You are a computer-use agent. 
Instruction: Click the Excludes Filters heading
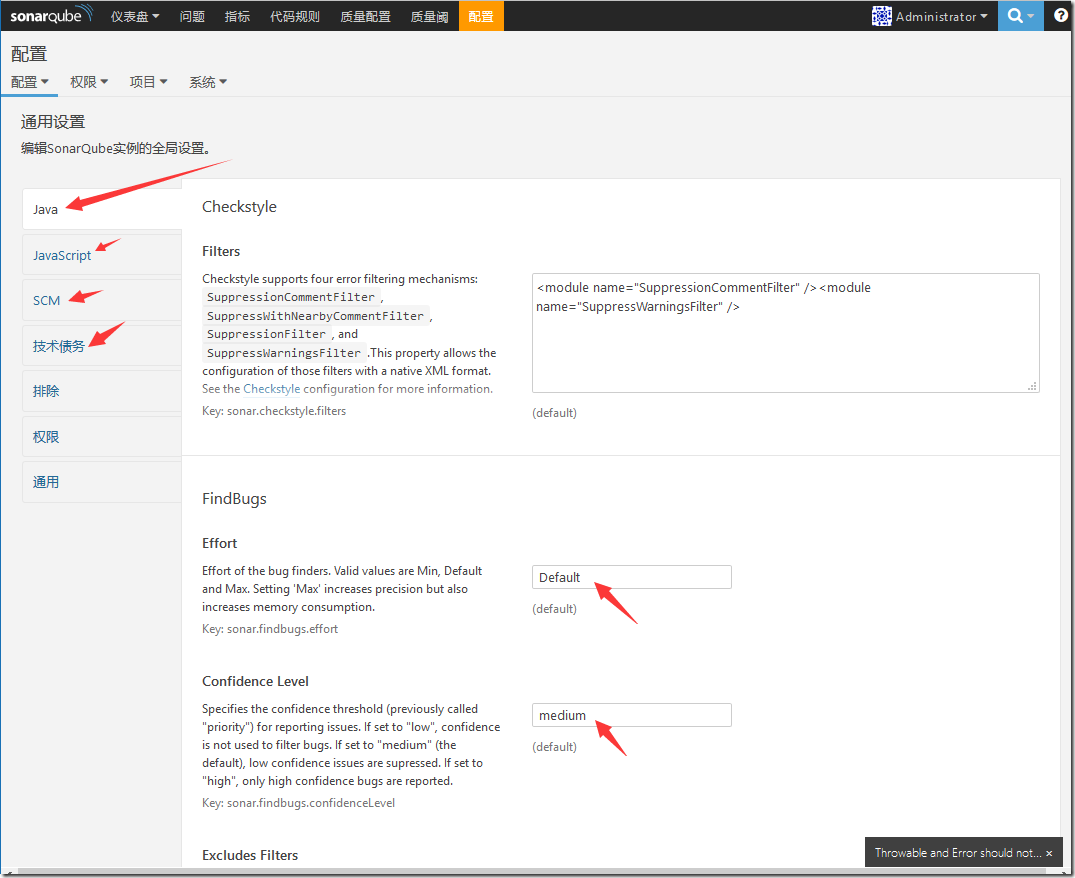point(250,855)
